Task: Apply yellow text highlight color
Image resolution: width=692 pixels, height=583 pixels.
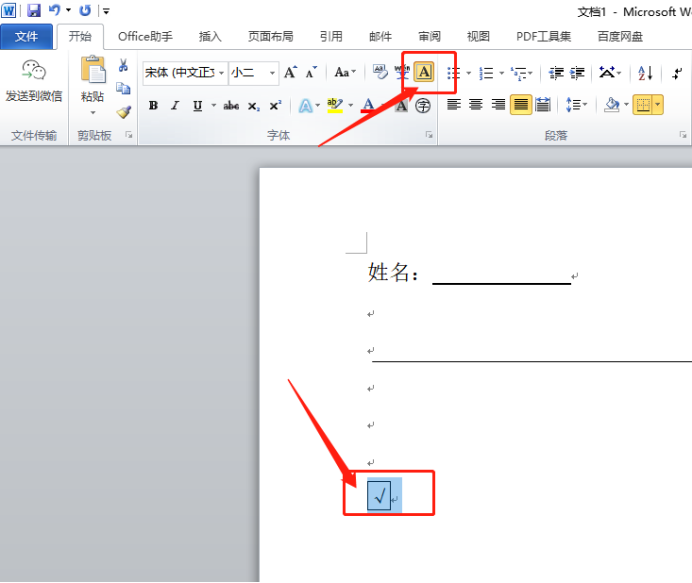Action: pyautogui.click(x=335, y=105)
